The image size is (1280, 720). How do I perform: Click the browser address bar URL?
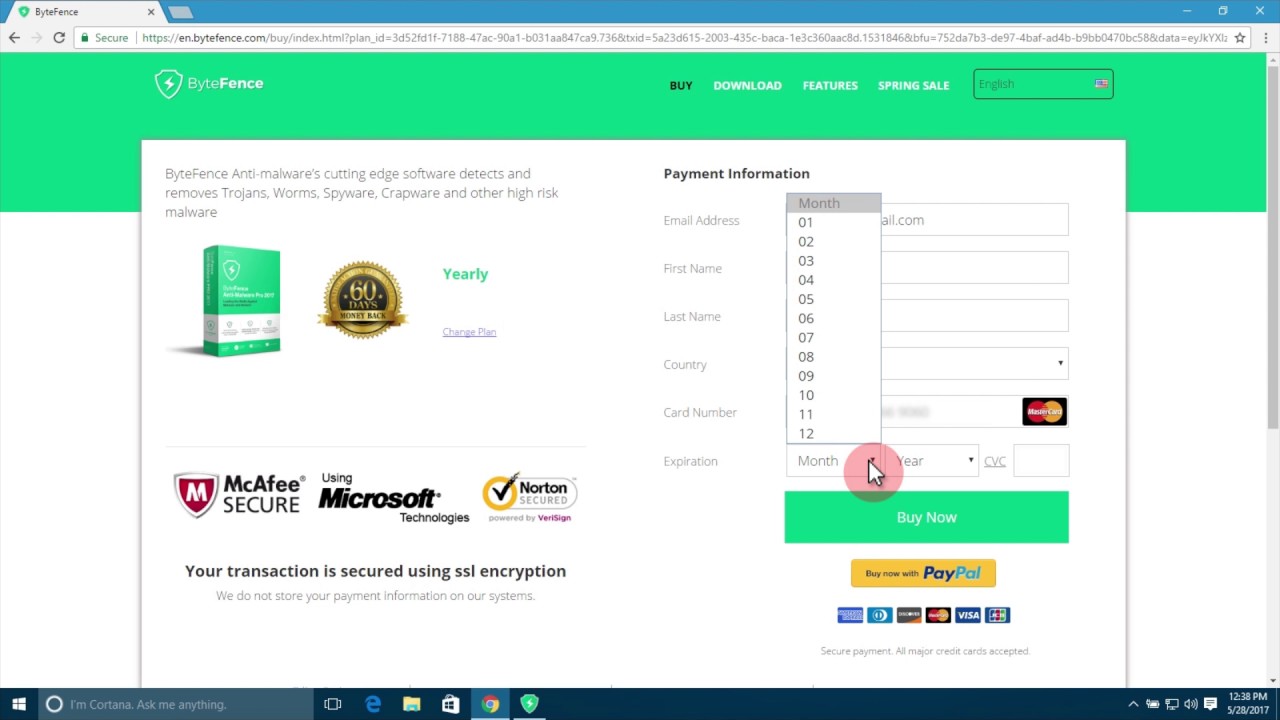(684, 38)
